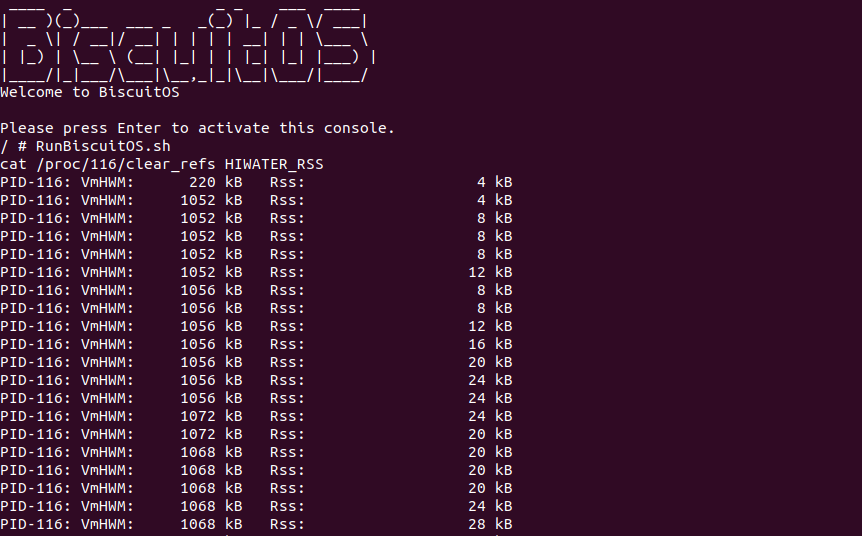Click the Rss value 28 kB
The width and height of the screenshot is (862, 536).
coord(490,524)
